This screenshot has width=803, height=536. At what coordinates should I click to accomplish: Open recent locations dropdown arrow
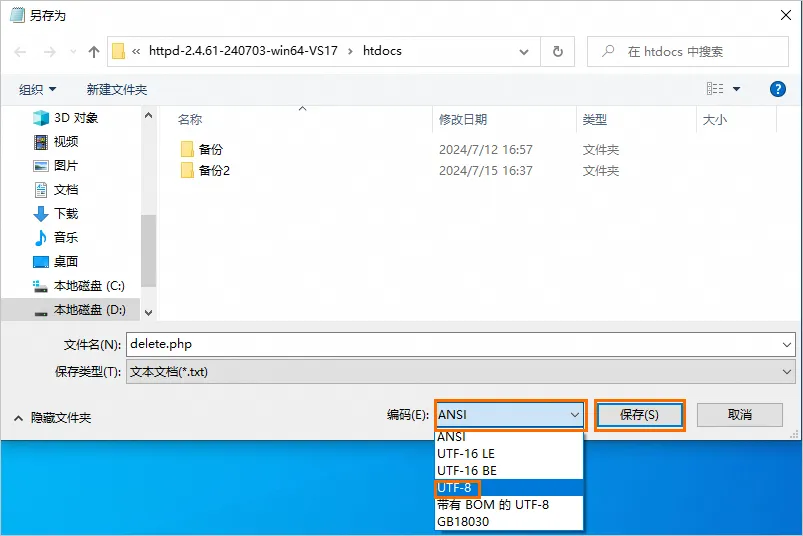pyautogui.click(x=73, y=52)
